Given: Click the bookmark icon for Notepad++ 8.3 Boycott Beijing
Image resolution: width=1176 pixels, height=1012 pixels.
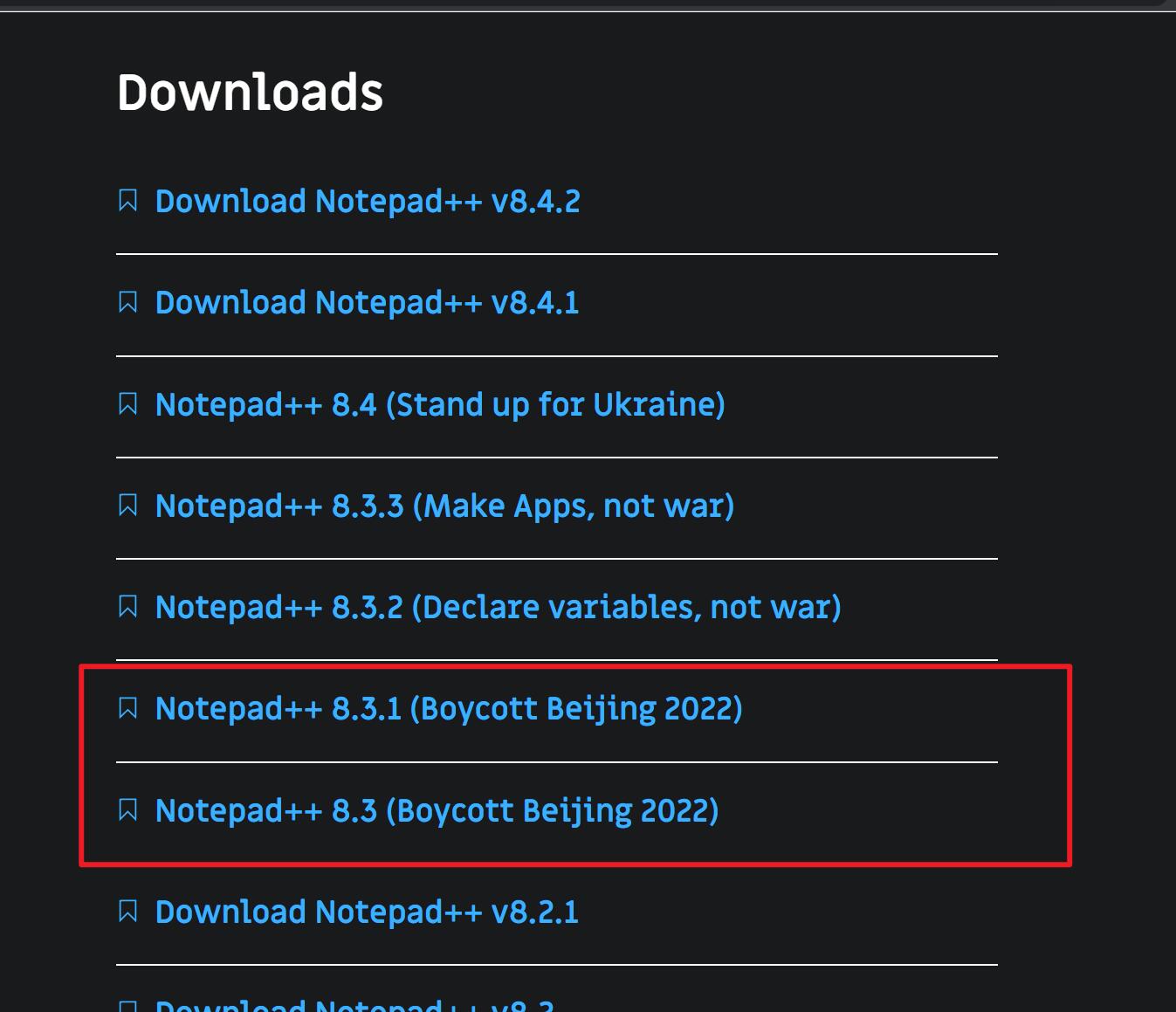Looking at the screenshot, I should click(128, 810).
